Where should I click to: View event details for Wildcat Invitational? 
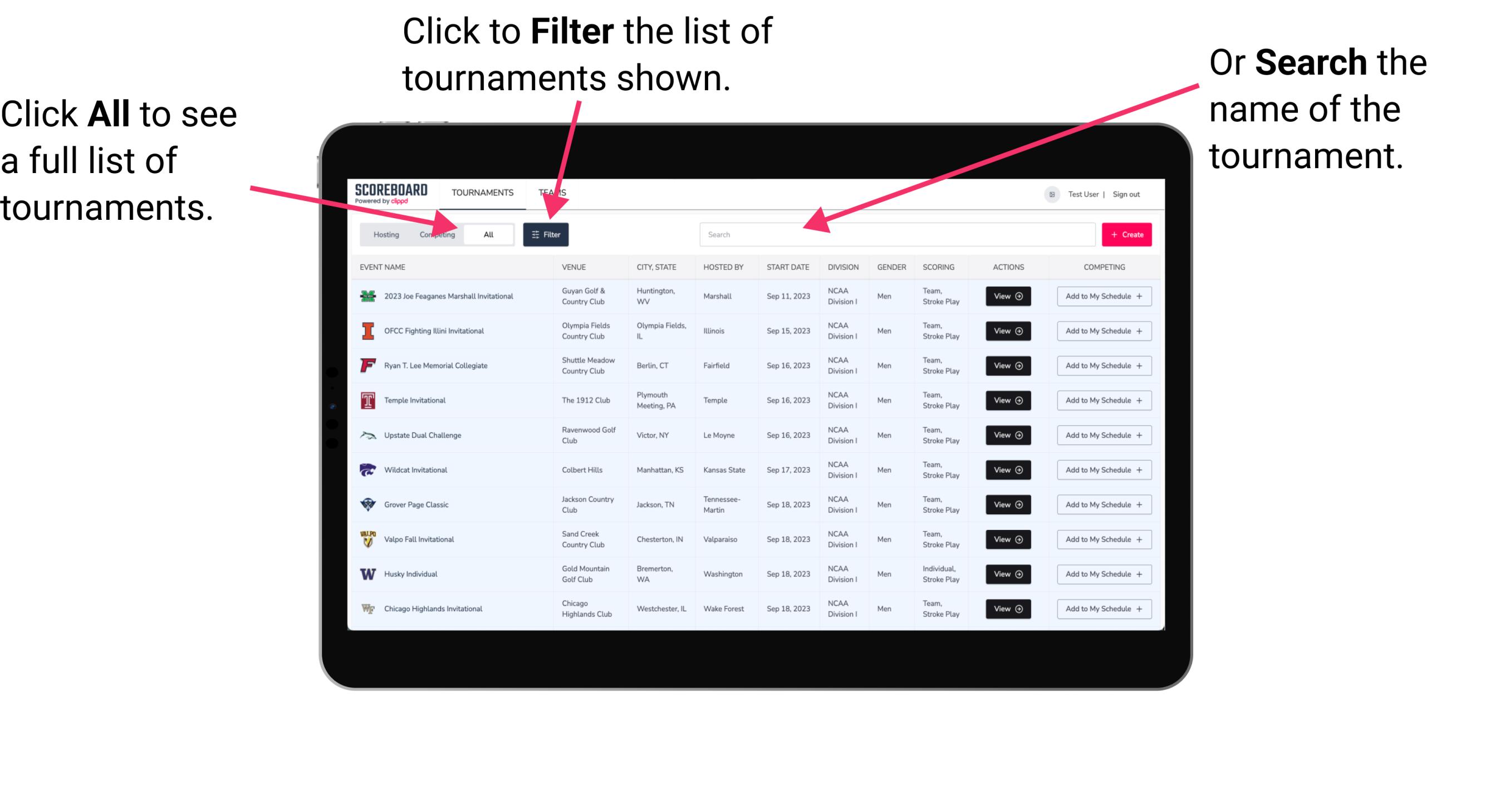pos(1007,470)
